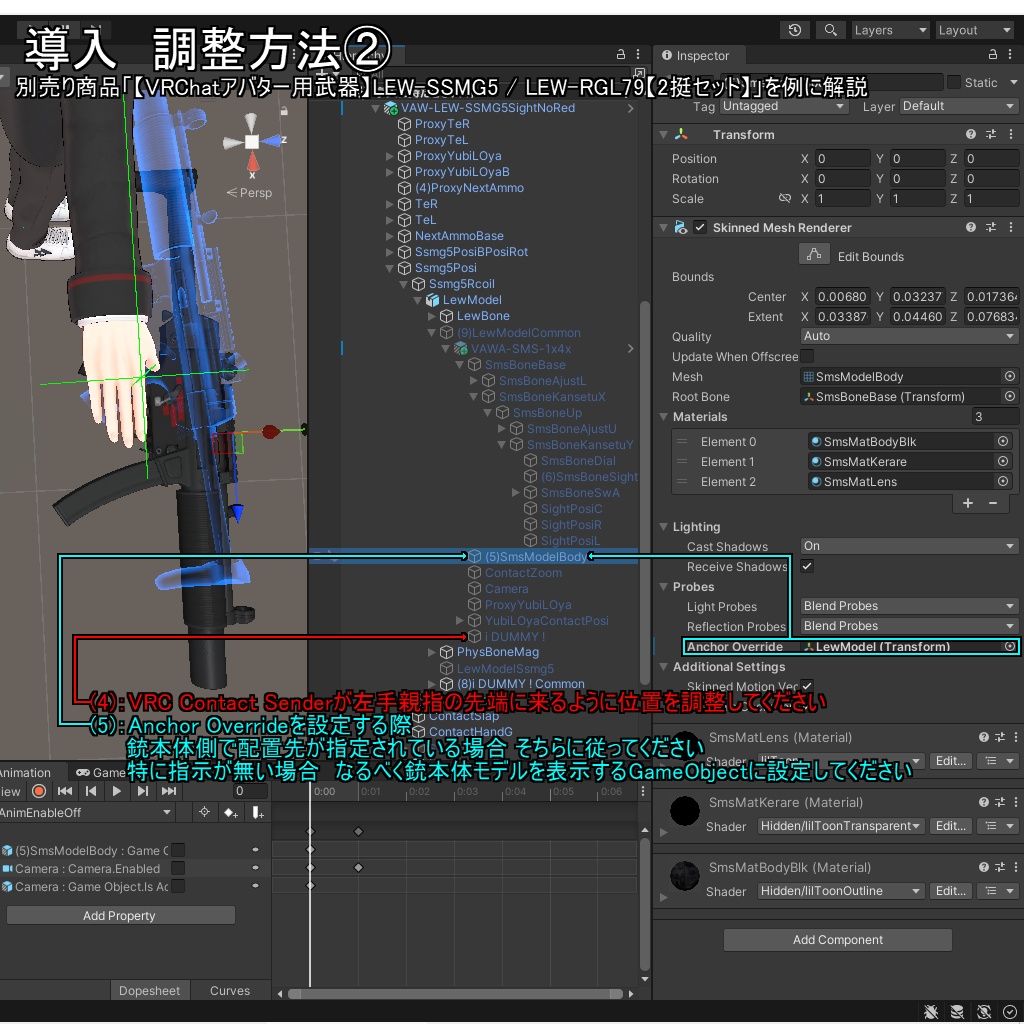Open object picker for Element 2 SmsMatLens
Screen dimensions: 1024x1024
(x=1003, y=482)
